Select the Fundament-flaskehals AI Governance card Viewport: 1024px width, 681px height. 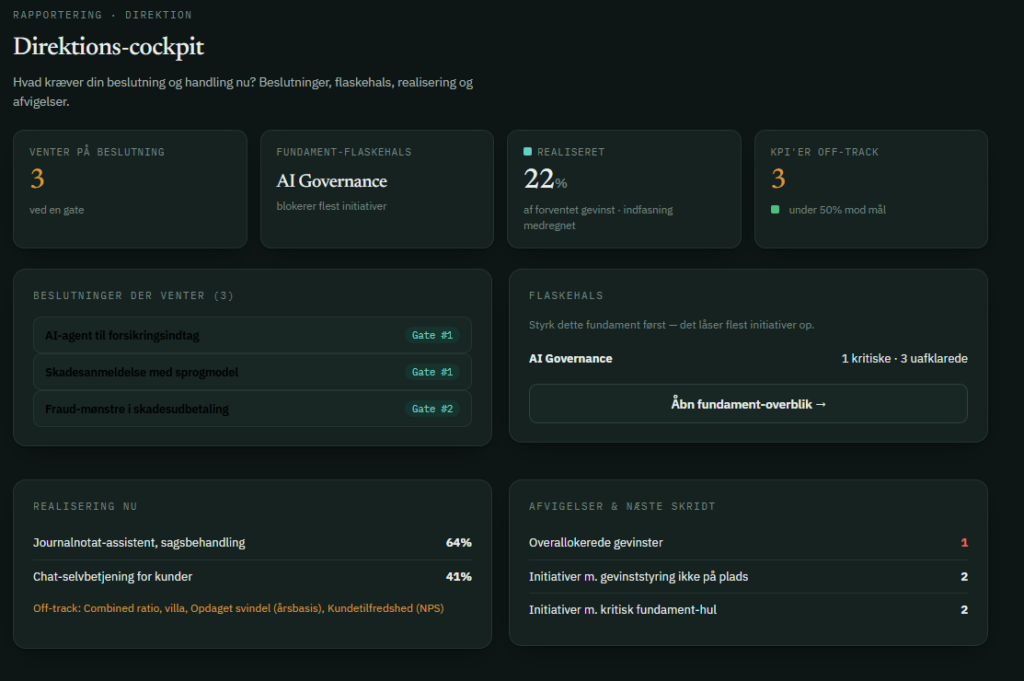(x=377, y=189)
